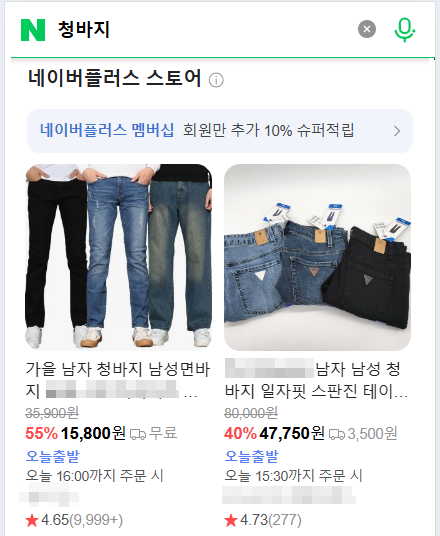Image resolution: width=440 pixels, height=536 pixels.
Task: Open 남자 남성 청바지 일자핏 스판진 title
Action: click(x=316, y=380)
